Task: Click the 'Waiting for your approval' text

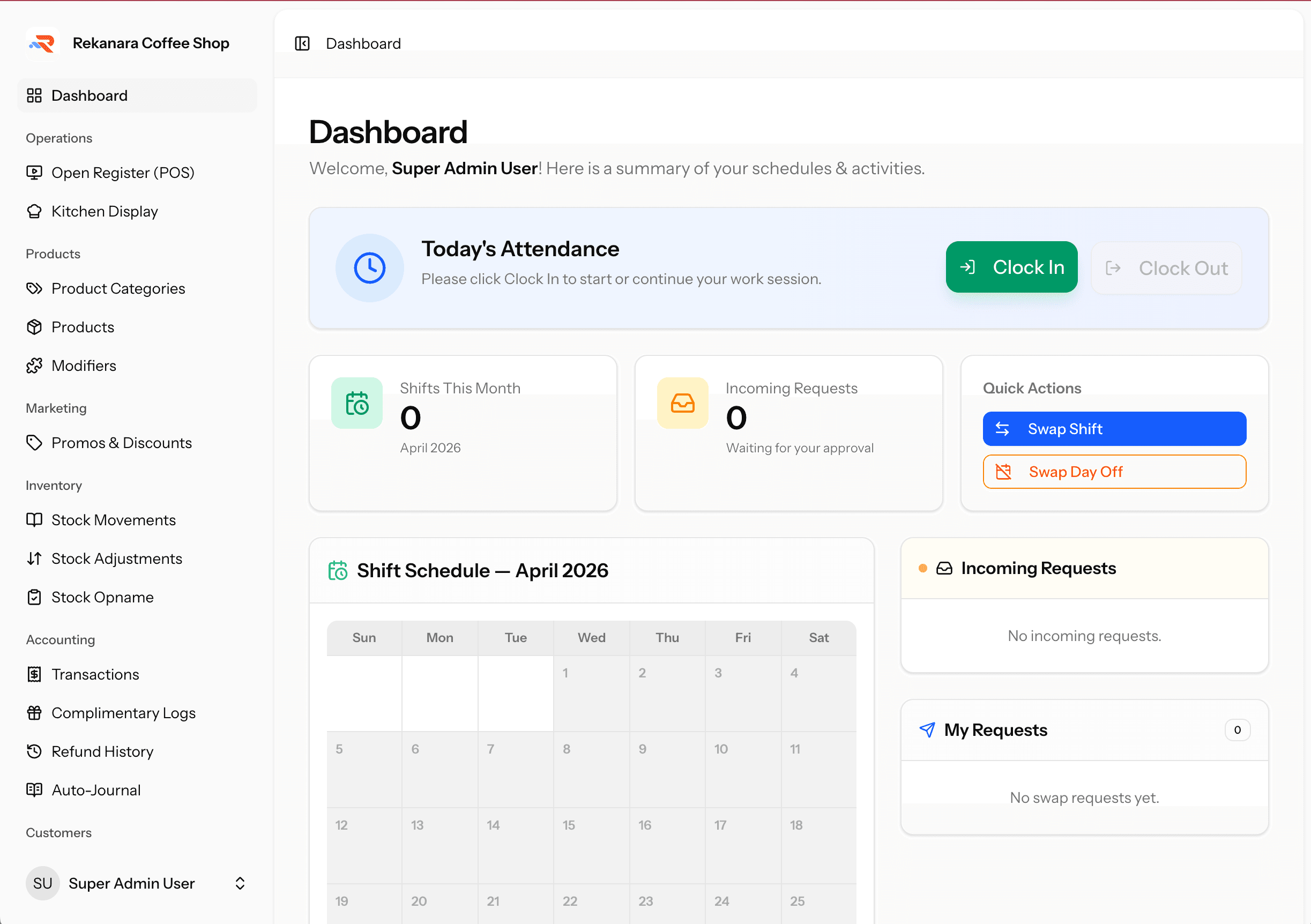Action: (x=799, y=448)
